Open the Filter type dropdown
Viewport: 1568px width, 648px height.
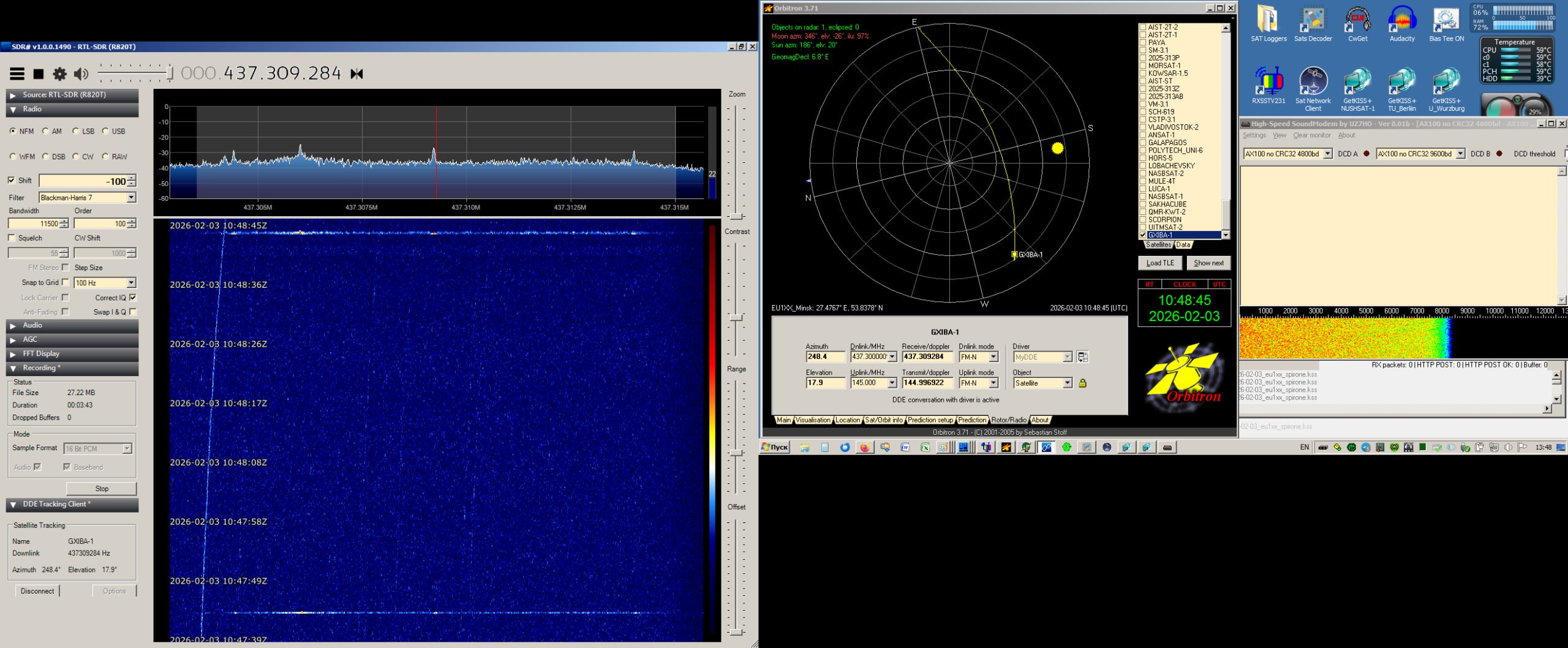point(131,198)
